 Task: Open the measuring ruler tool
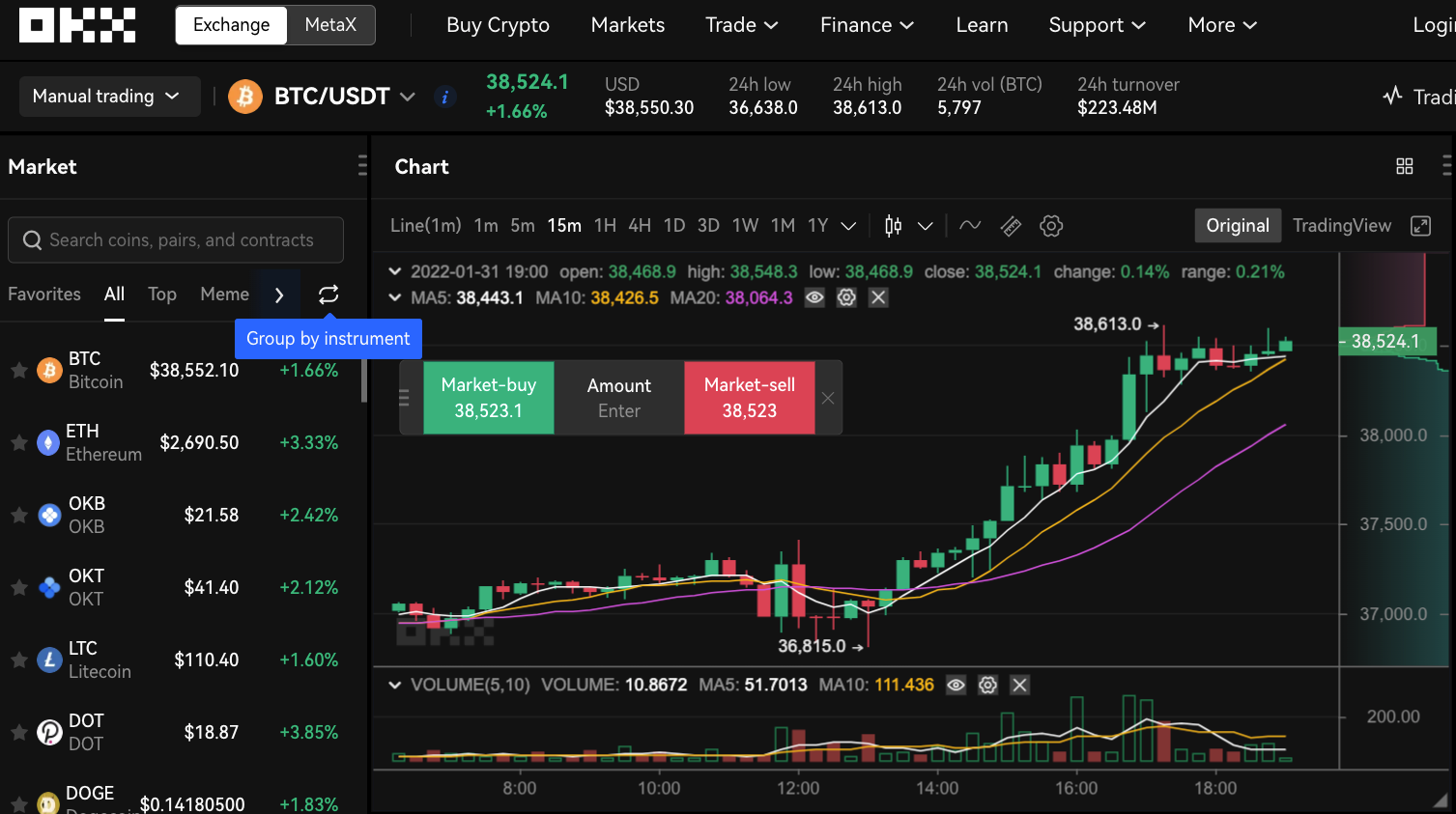1010,225
